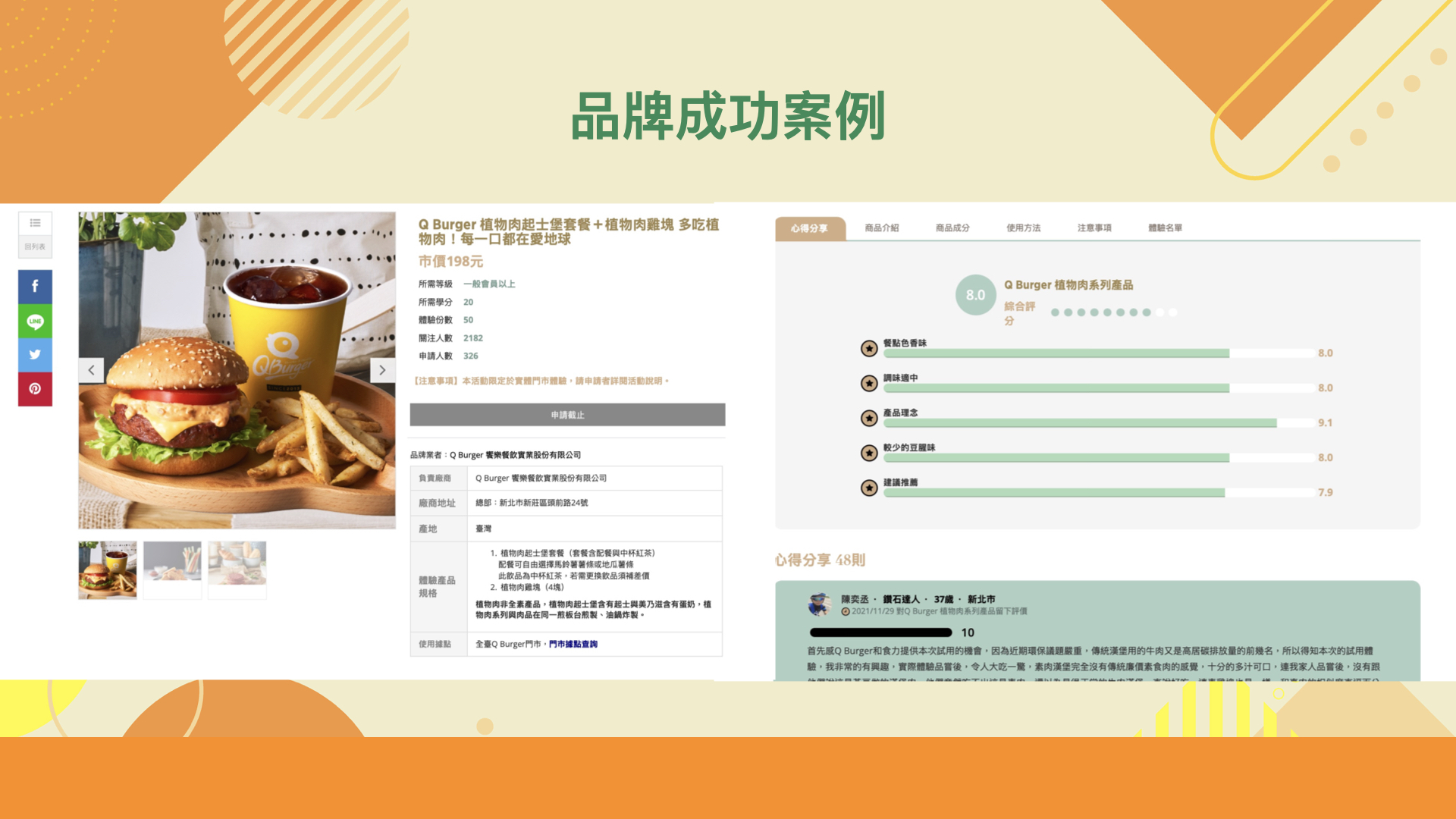Click the 申請截止 button

(x=567, y=415)
